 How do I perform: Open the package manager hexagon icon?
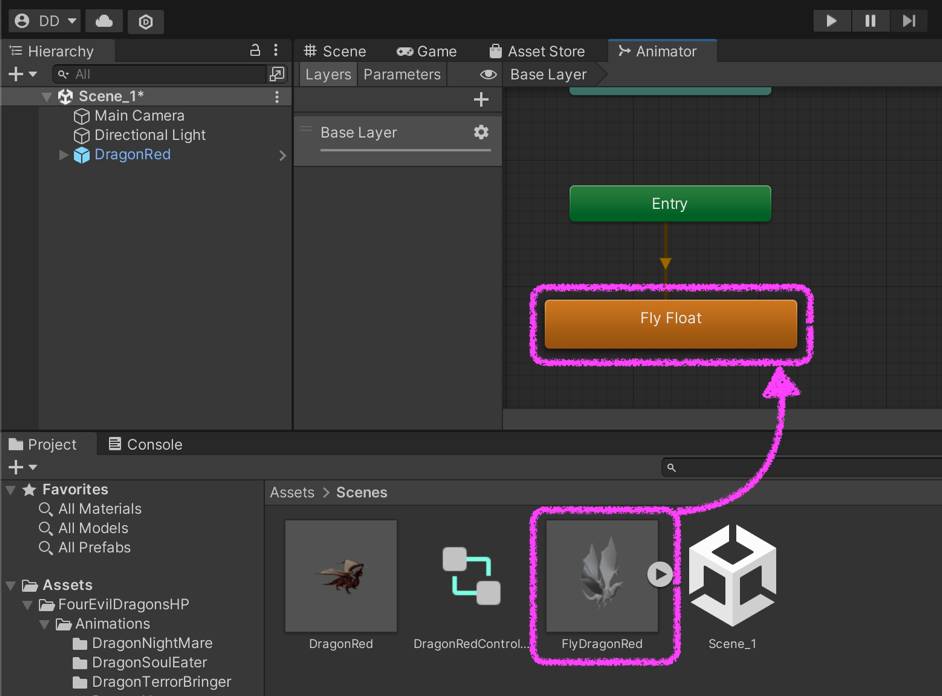[146, 21]
